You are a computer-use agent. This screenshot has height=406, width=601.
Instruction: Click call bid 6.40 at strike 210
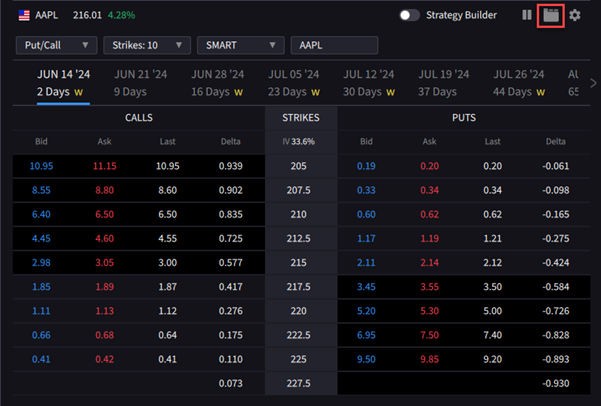tap(41, 214)
